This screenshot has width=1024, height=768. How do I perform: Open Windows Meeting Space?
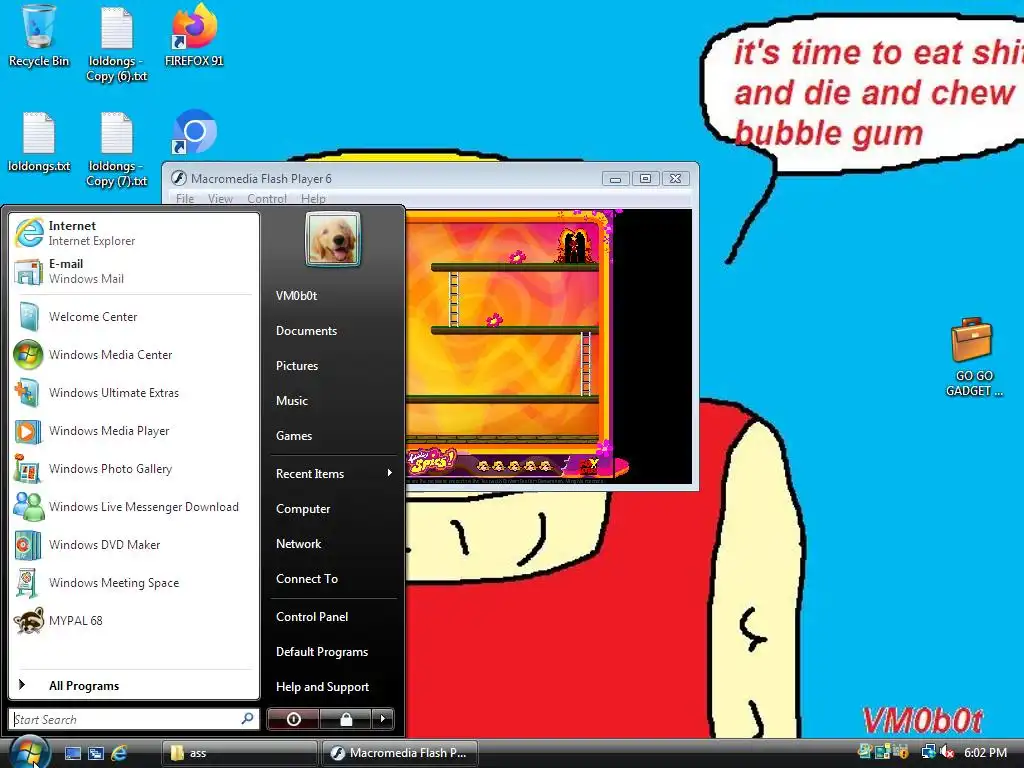(x=134, y=583)
